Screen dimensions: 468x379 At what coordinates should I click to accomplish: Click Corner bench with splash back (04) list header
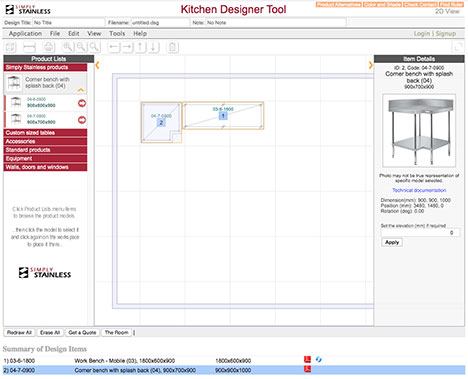[x=46, y=83]
